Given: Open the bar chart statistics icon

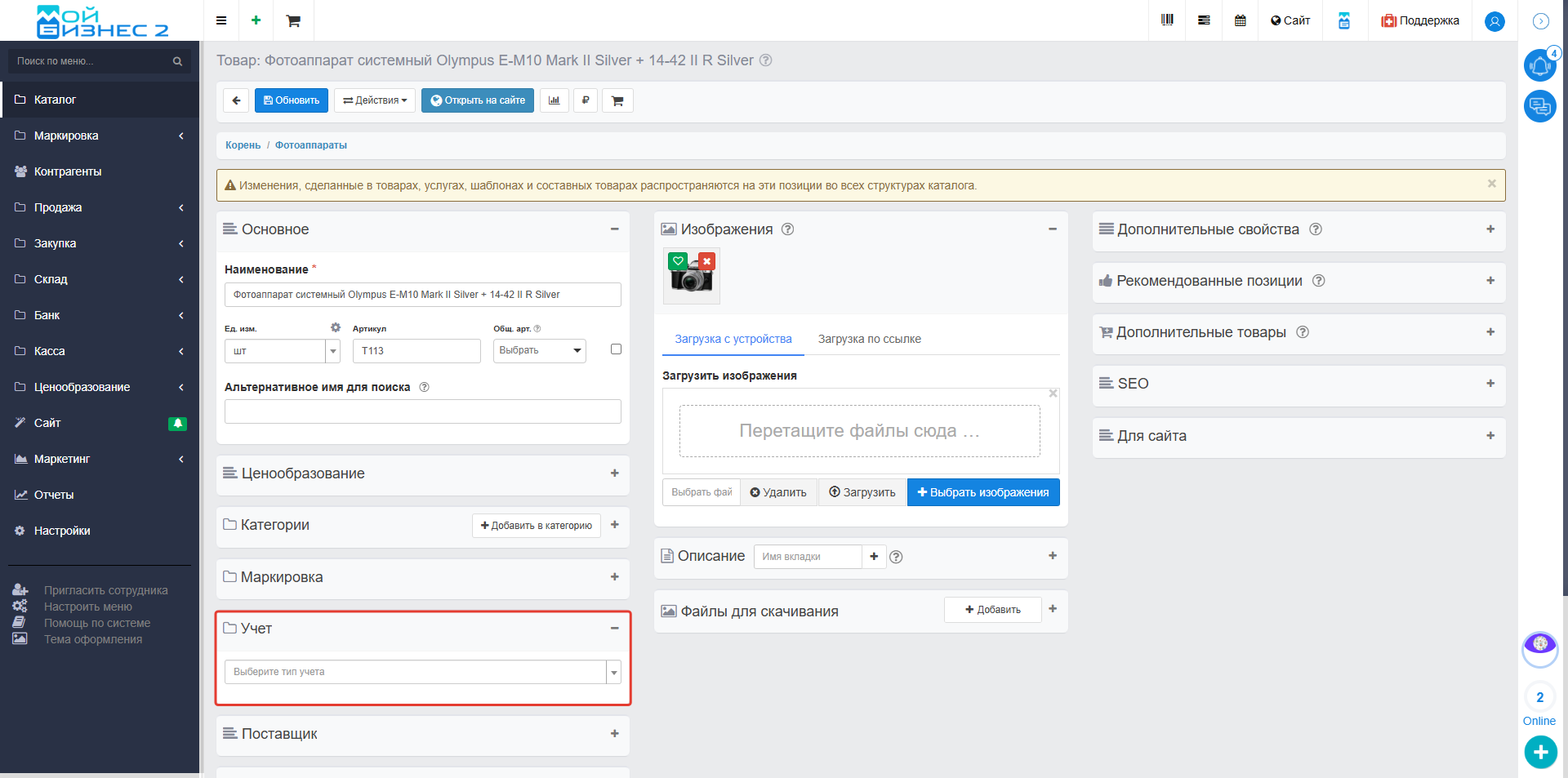Looking at the screenshot, I should (555, 100).
